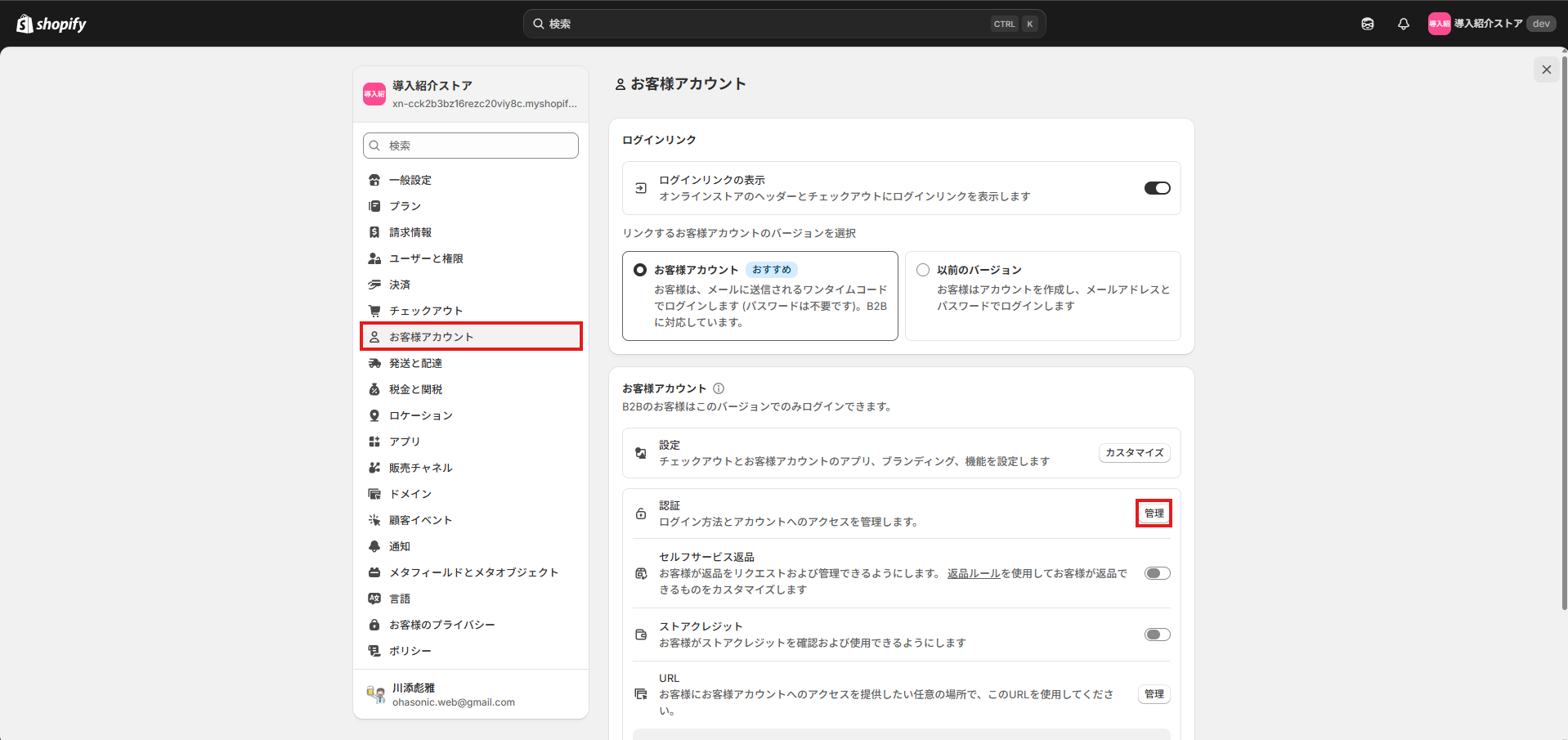Turn on the ストアクレジット toggle

(x=1157, y=635)
